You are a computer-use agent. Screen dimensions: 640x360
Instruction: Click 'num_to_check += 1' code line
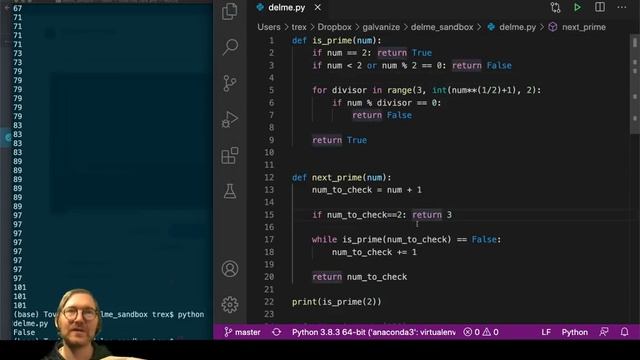pos(374,252)
